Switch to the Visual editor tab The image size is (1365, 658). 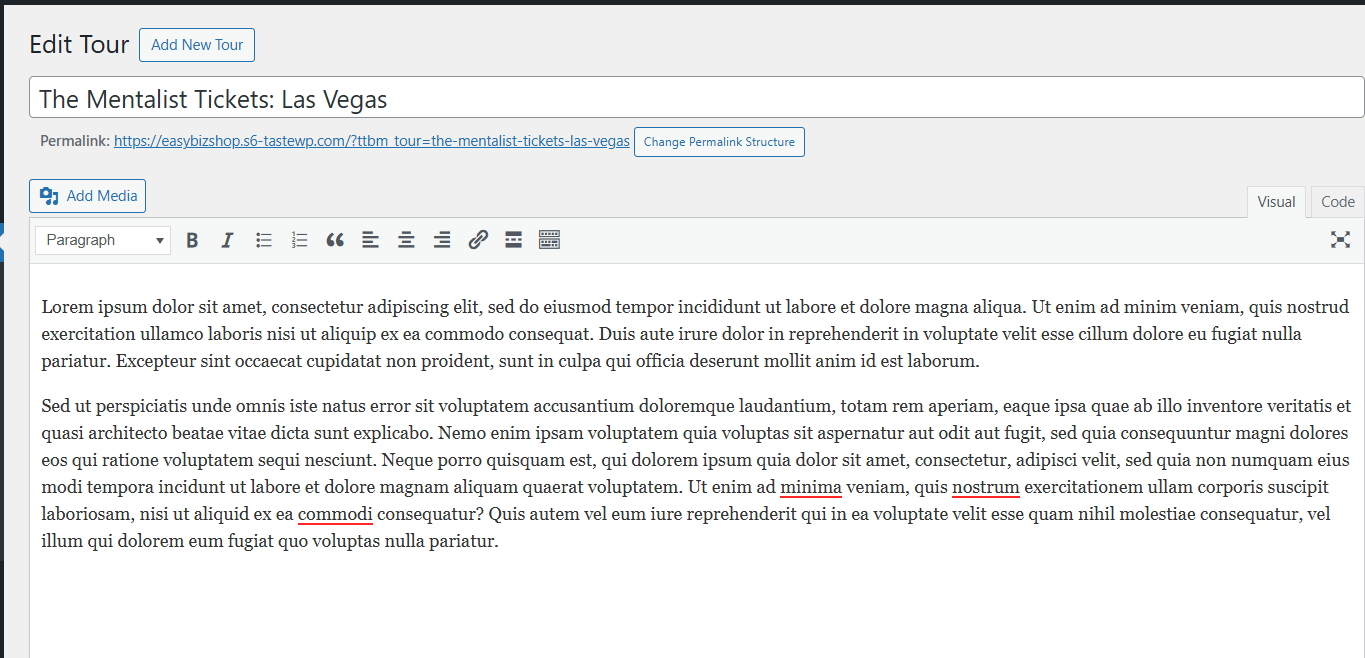pyautogui.click(x=1276, y=202)
